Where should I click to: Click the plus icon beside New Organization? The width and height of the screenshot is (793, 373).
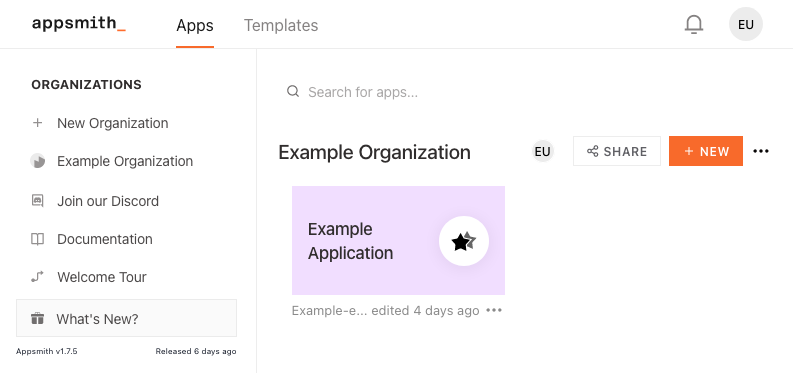(37, 123)
